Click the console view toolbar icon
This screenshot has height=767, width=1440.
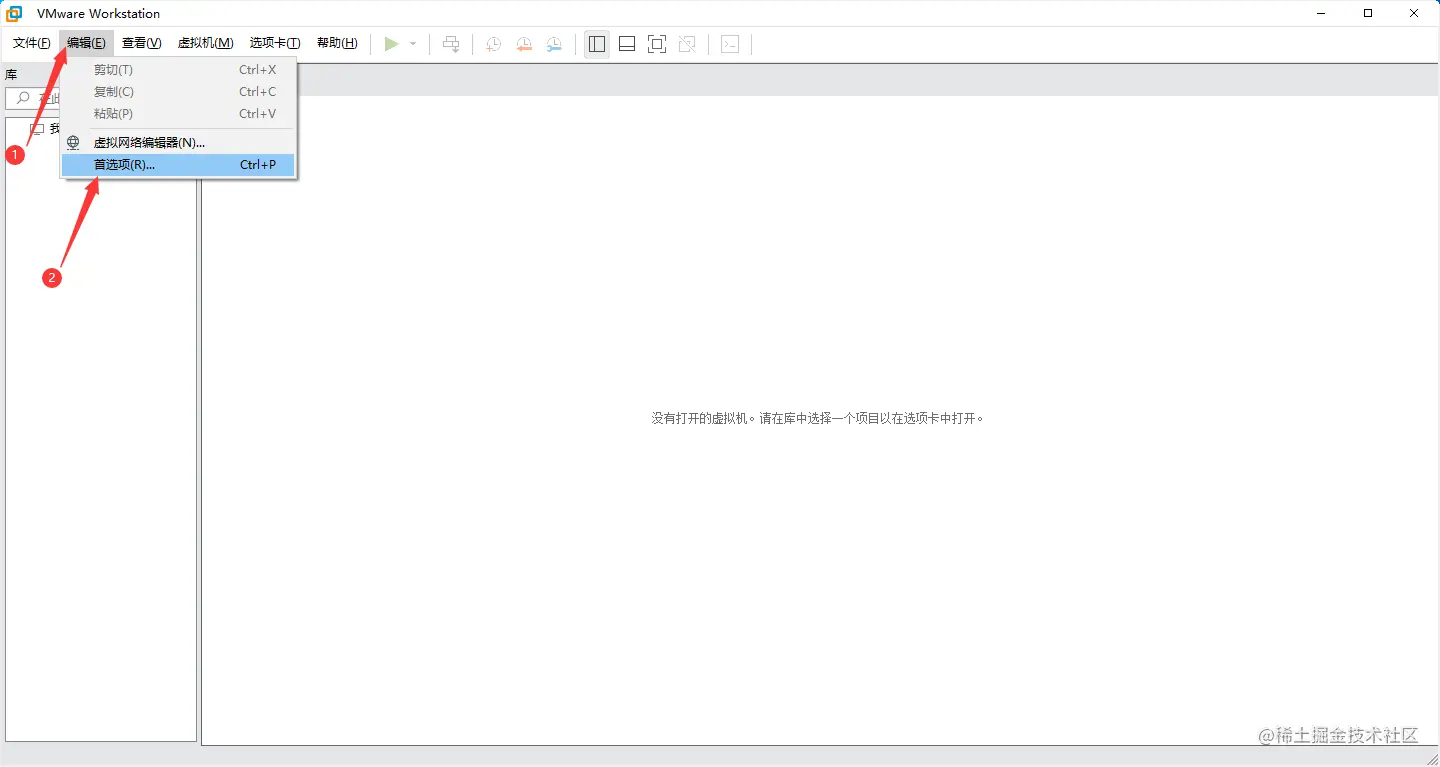[730, 44]
